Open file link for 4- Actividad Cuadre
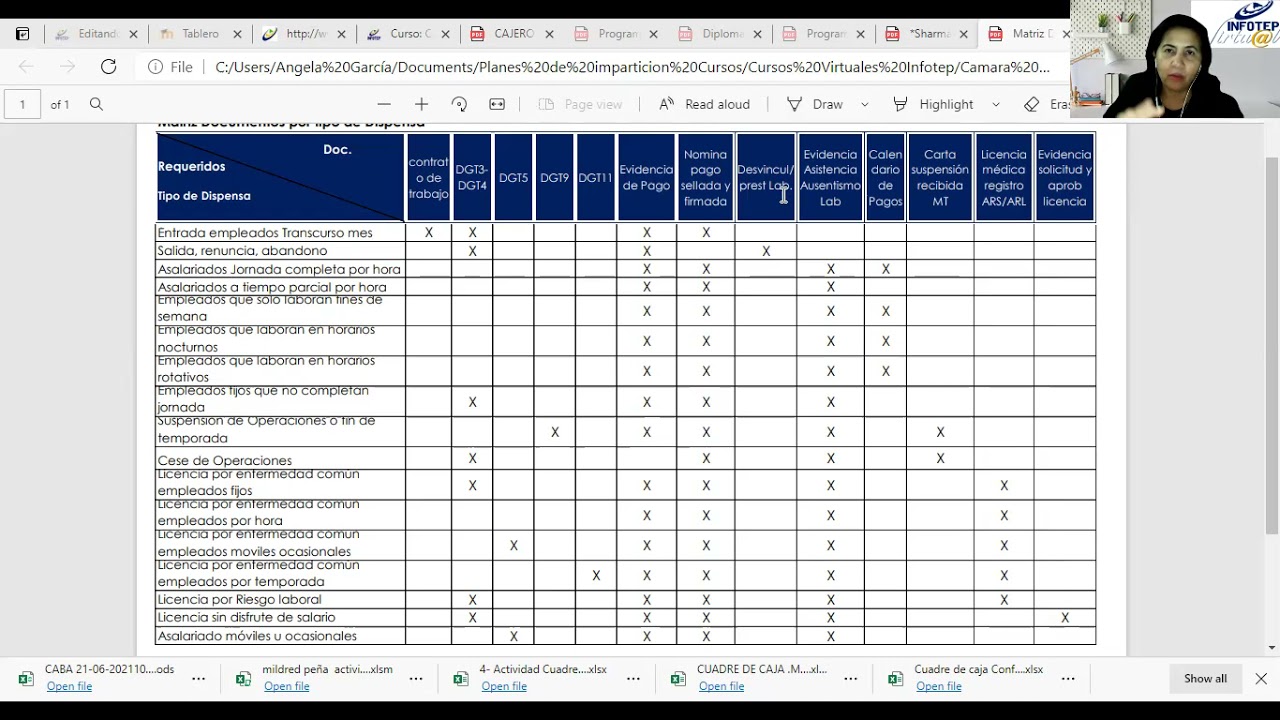 point(504,686)
